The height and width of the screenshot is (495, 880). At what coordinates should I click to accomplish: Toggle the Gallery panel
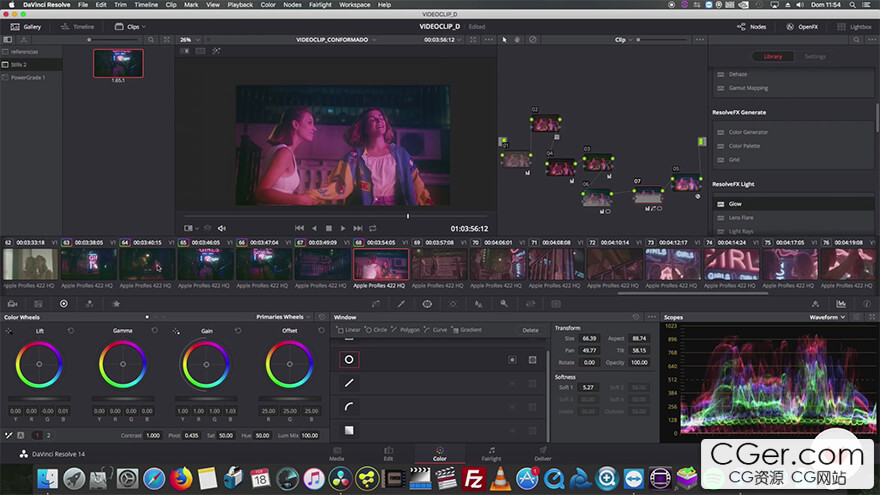point(26,26)
